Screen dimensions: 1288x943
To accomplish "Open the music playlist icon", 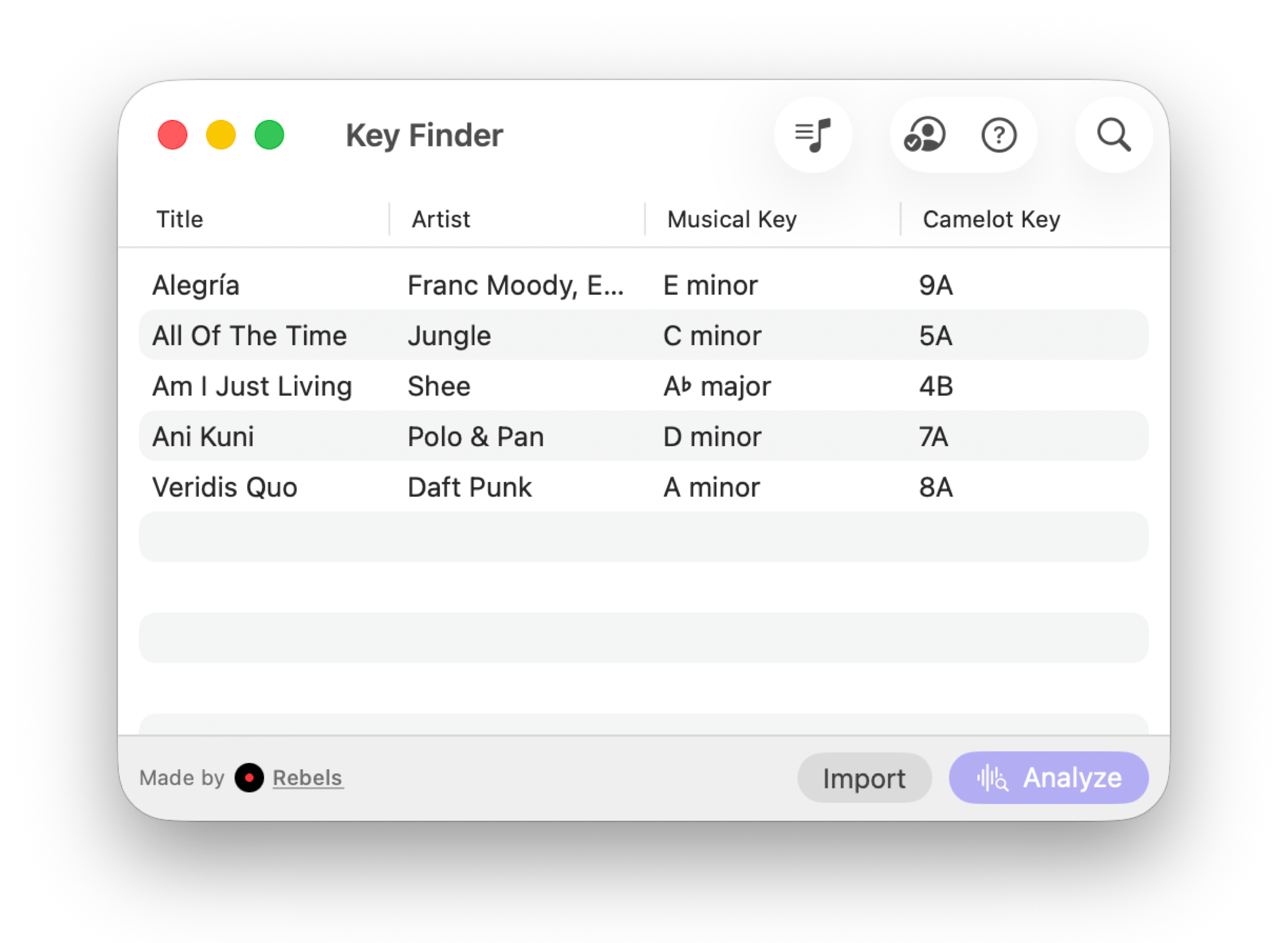I will (813, 135).
